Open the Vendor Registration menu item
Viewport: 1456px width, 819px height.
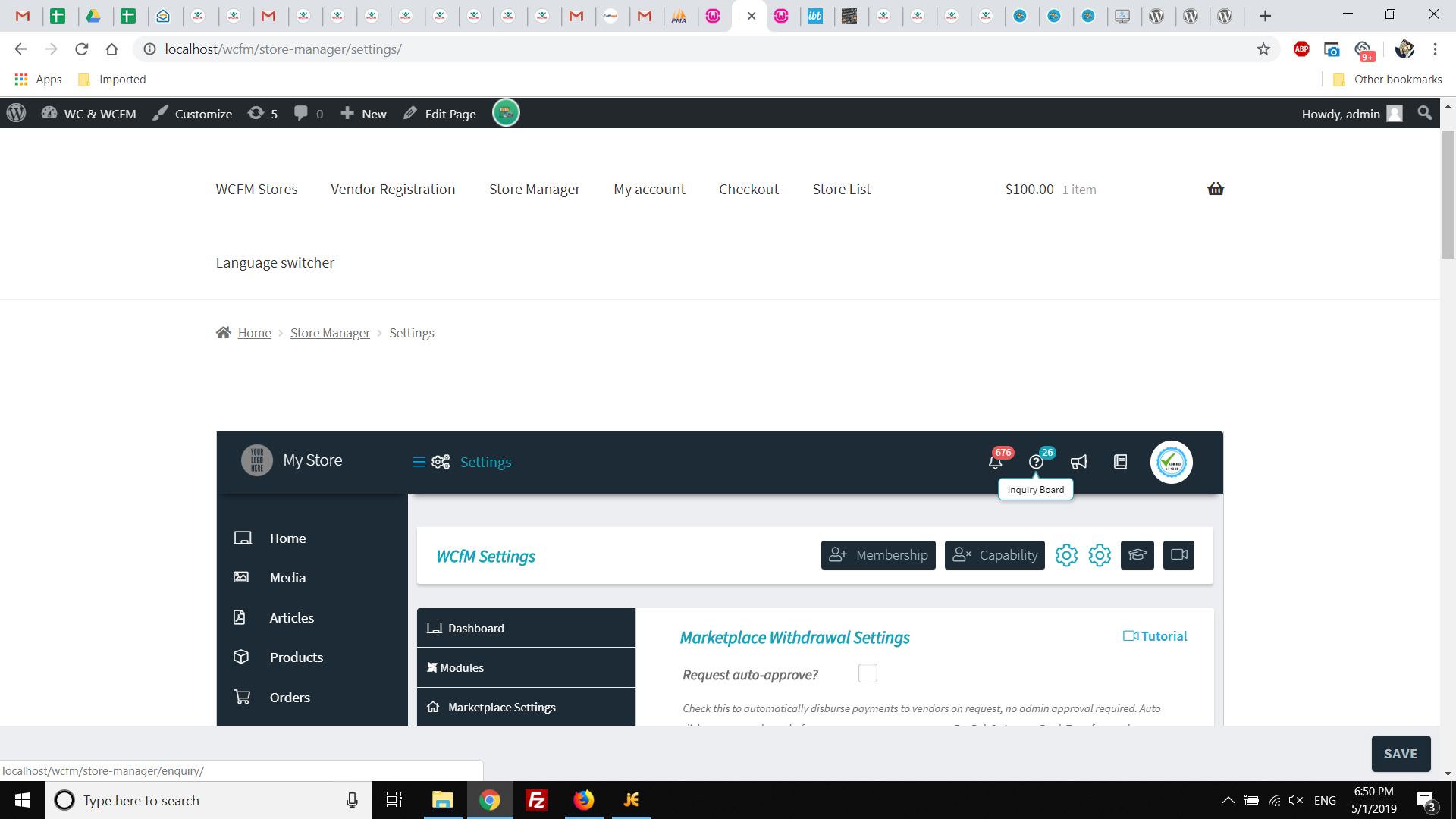[393, 189]
